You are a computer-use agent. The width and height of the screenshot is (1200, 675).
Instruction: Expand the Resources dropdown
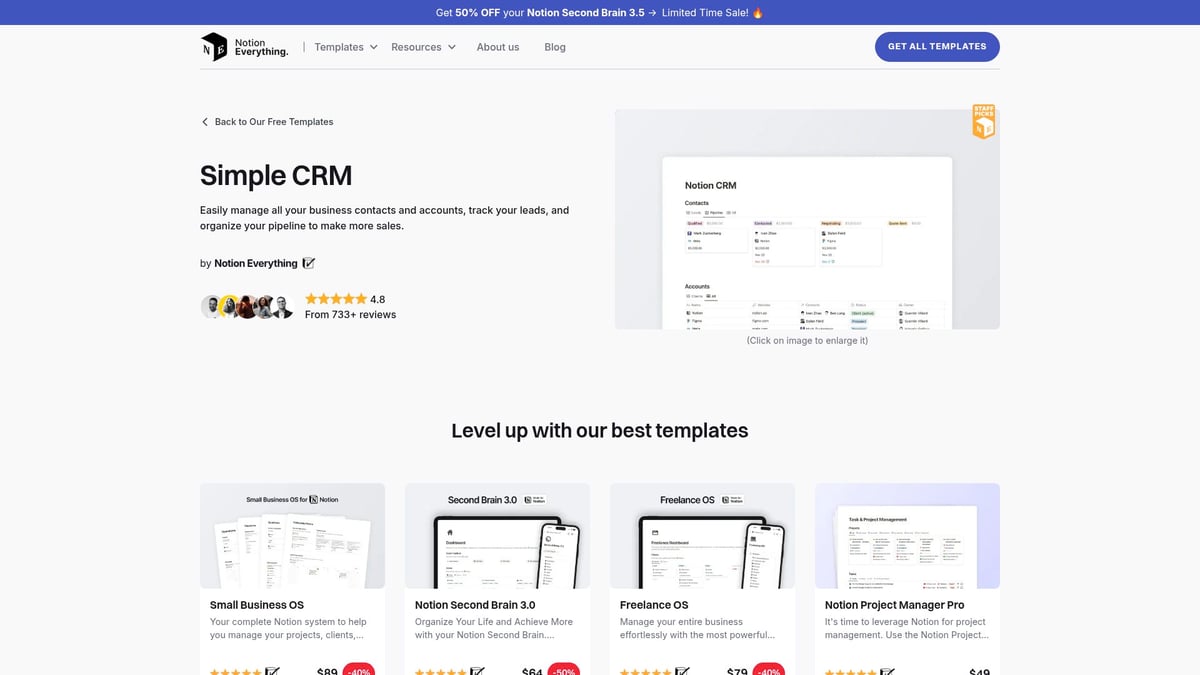(422, 46)
